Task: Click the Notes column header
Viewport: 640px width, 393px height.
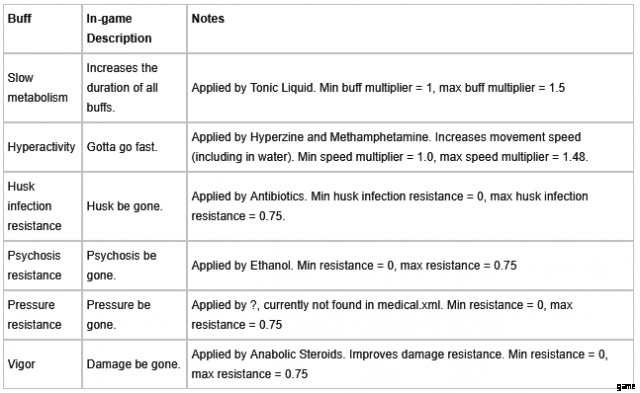Action: [208, 19]
